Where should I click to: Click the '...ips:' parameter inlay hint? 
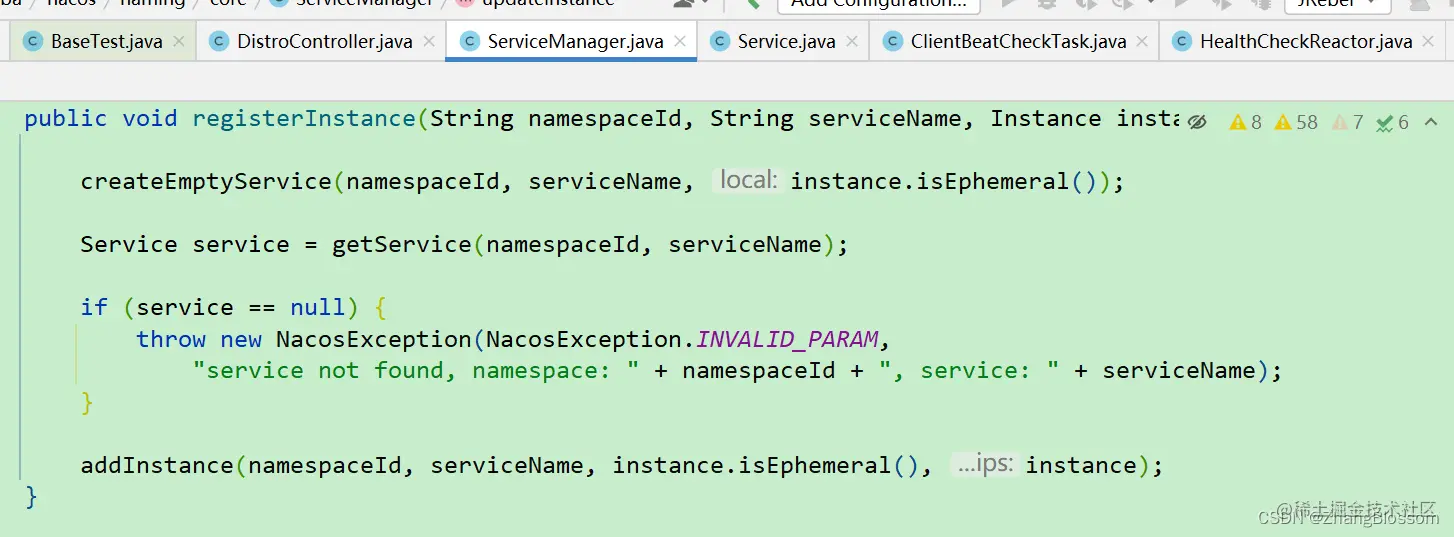(985, 465)
